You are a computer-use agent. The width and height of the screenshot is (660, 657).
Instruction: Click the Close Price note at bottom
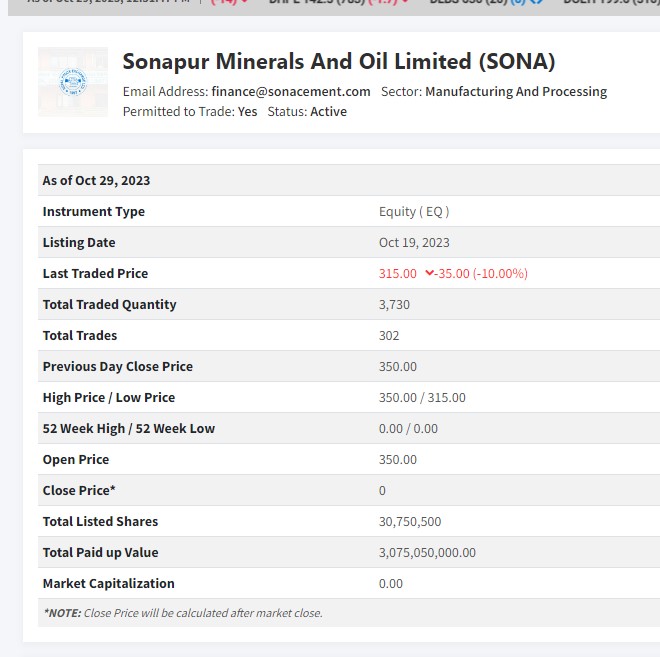tap(183, 613)
